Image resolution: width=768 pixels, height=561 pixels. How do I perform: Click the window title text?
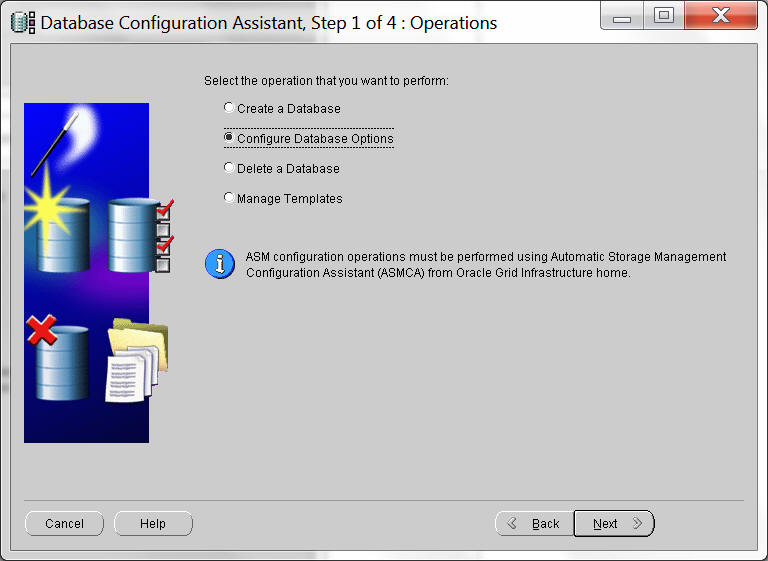[267, 23]
